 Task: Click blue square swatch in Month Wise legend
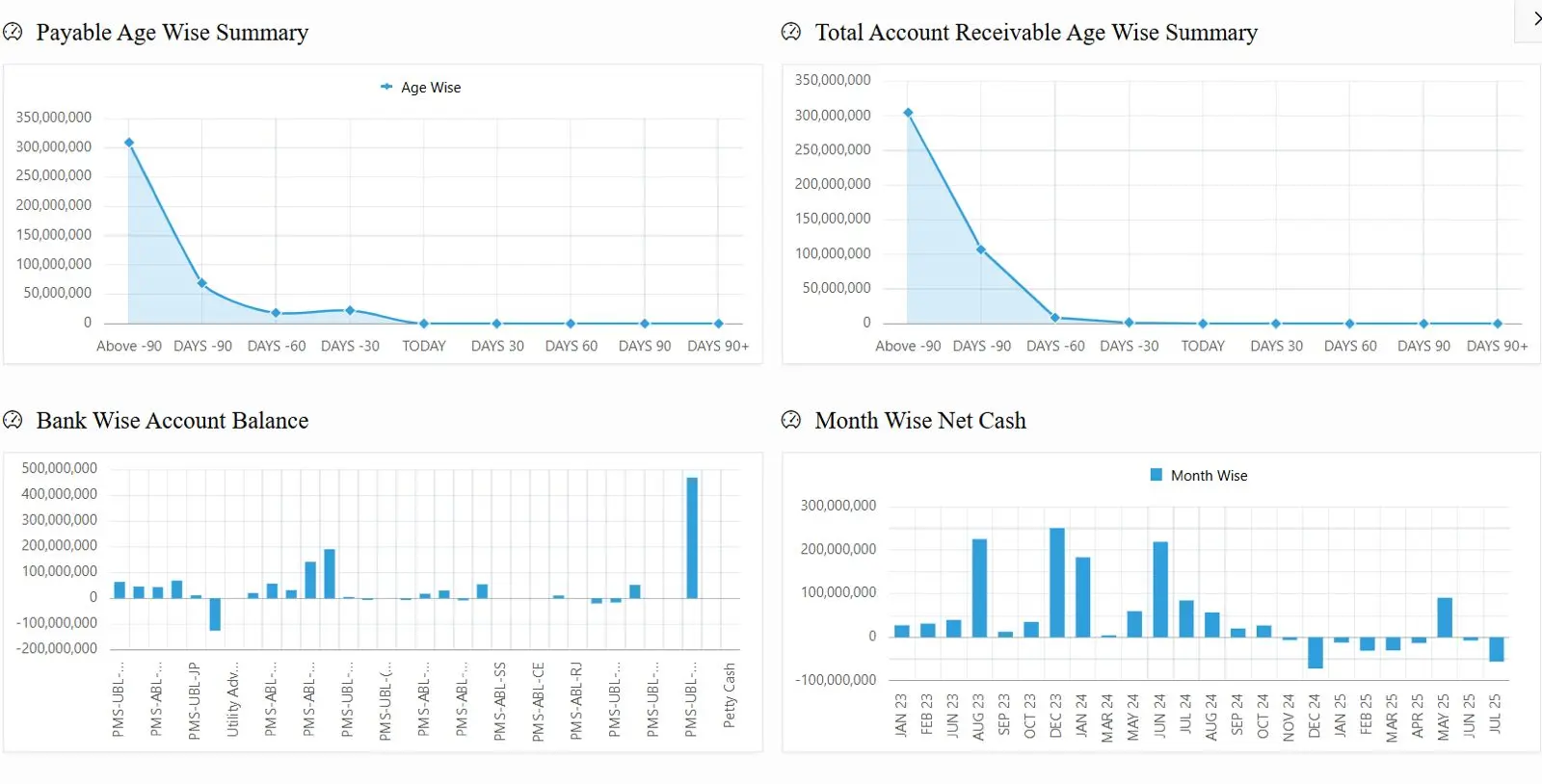[x=1156, y=475]
